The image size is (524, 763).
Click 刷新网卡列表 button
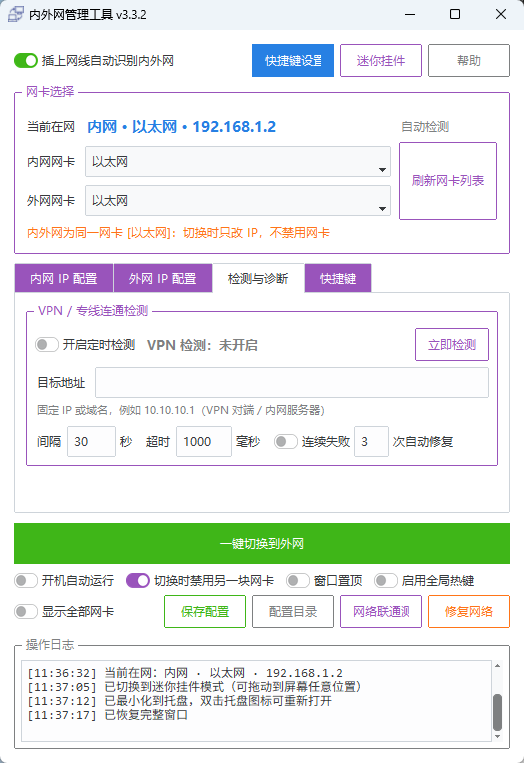click(448, 181)
